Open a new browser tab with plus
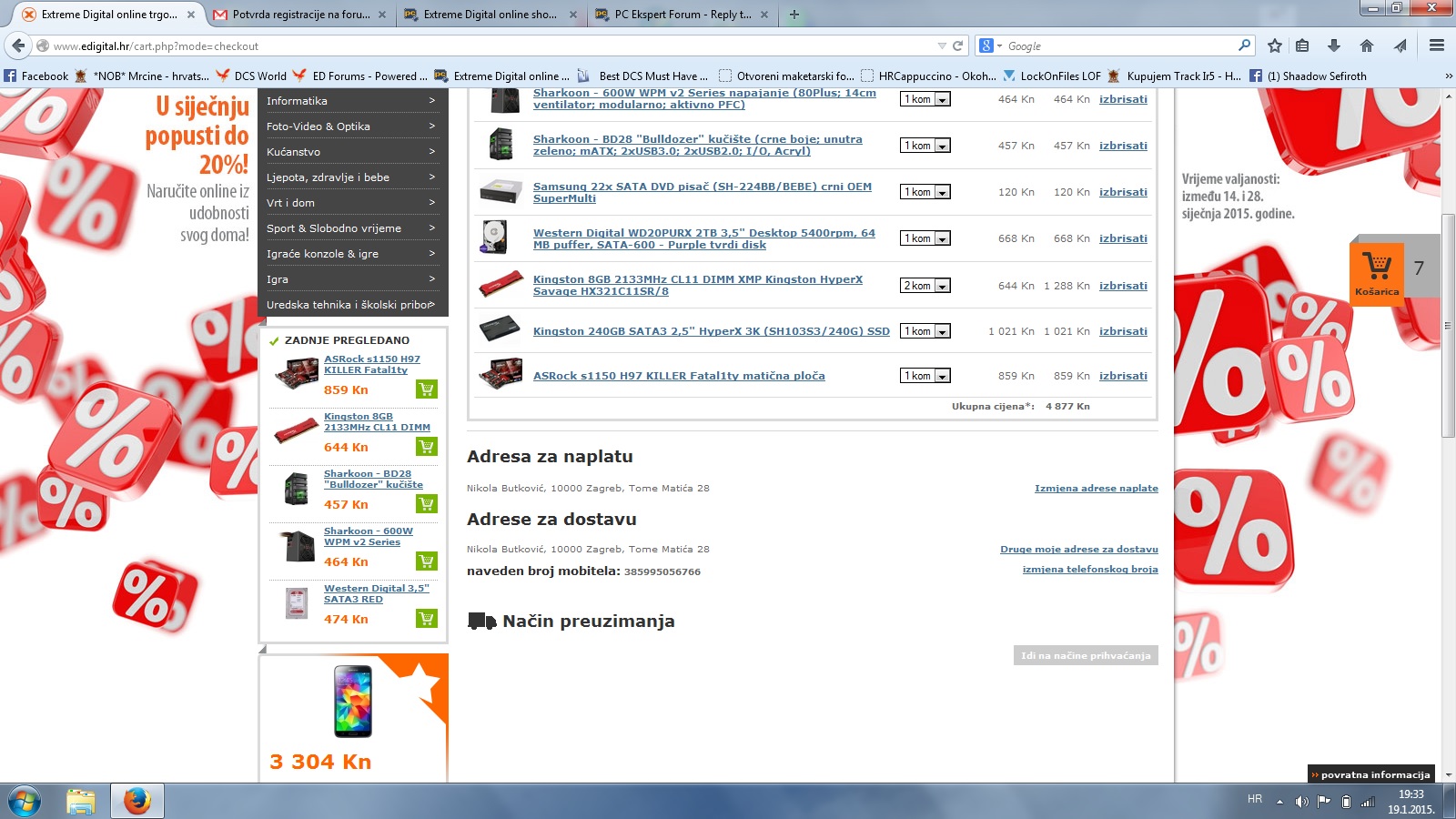Image resolution: width=1456 pixels, height=819 pixels. pyautogui.click(x=794, y=15)
